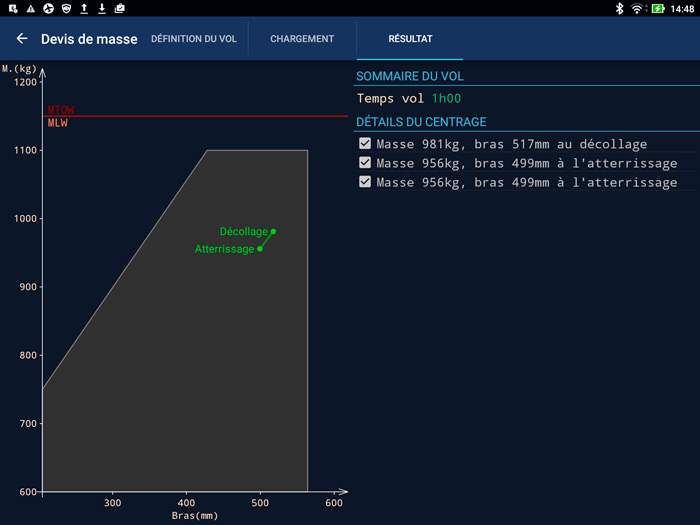This screenshot has height=525, width=700.
Task: Tap the download arrow notification icon
Action: point(102,8)
